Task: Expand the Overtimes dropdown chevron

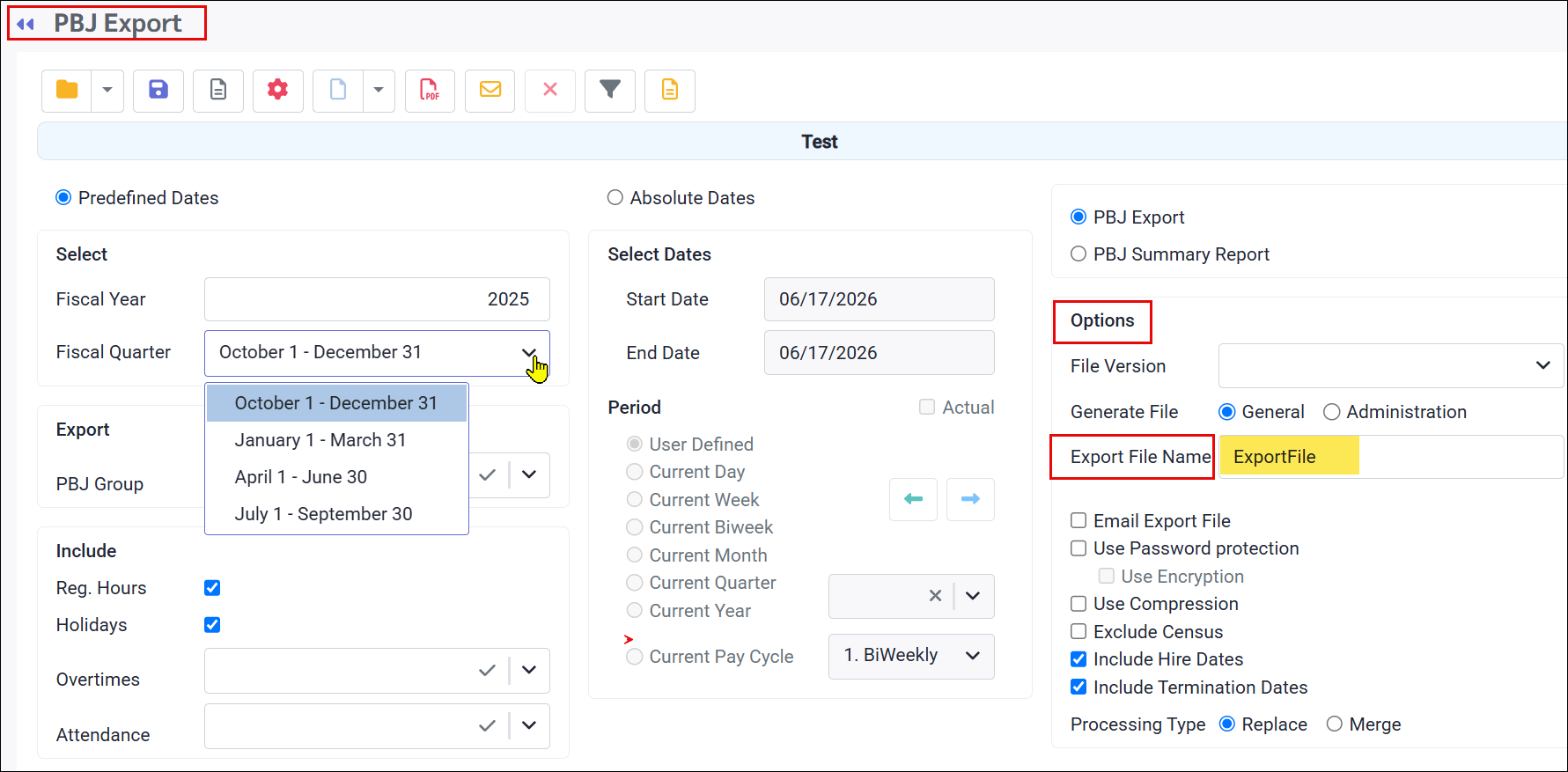Action: click(529, 671)
